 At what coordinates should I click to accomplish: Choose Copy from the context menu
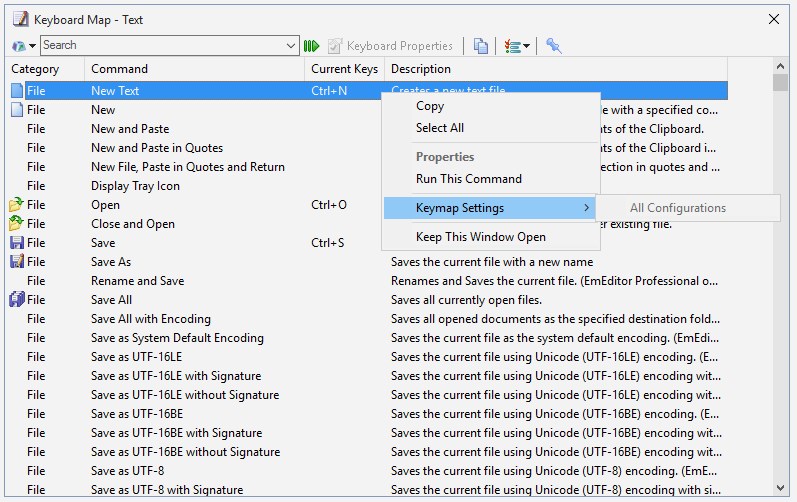430,106
